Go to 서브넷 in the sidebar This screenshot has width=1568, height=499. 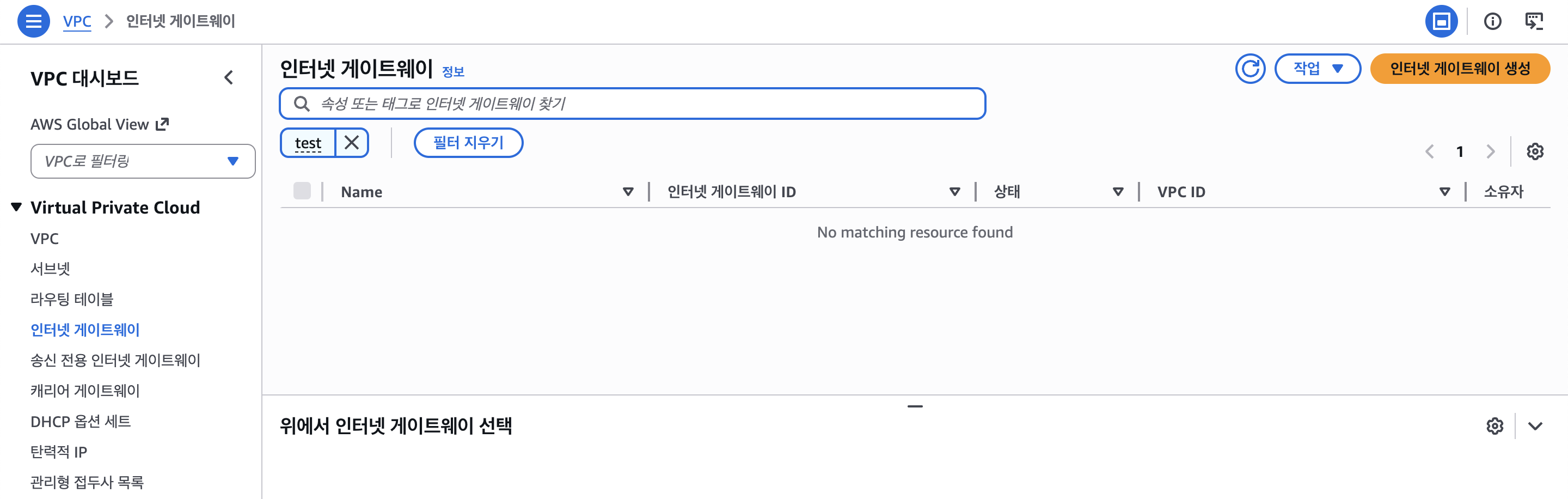click(51, 269)
